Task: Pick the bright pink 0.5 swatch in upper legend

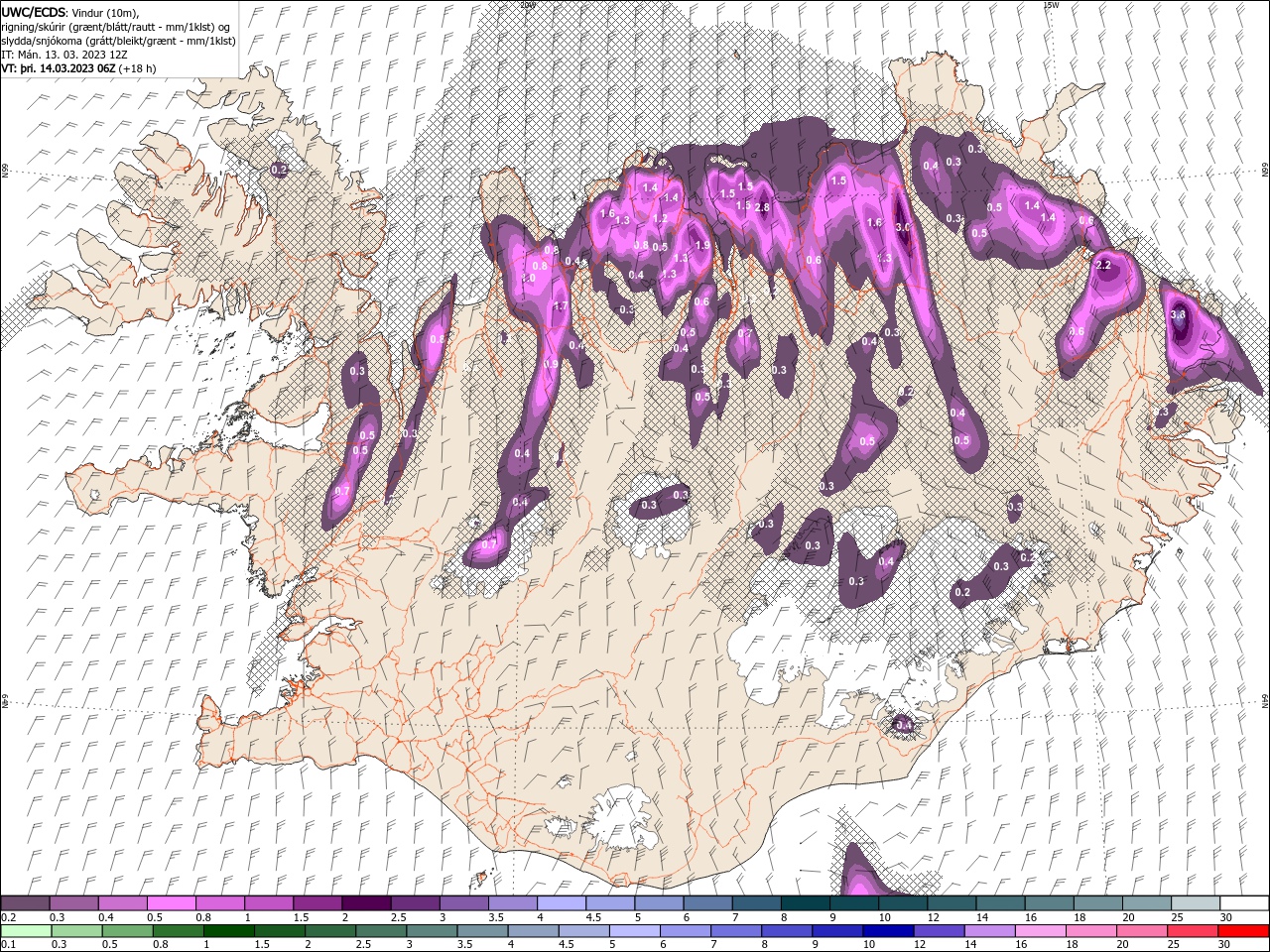Action: [x=171, y=903]
